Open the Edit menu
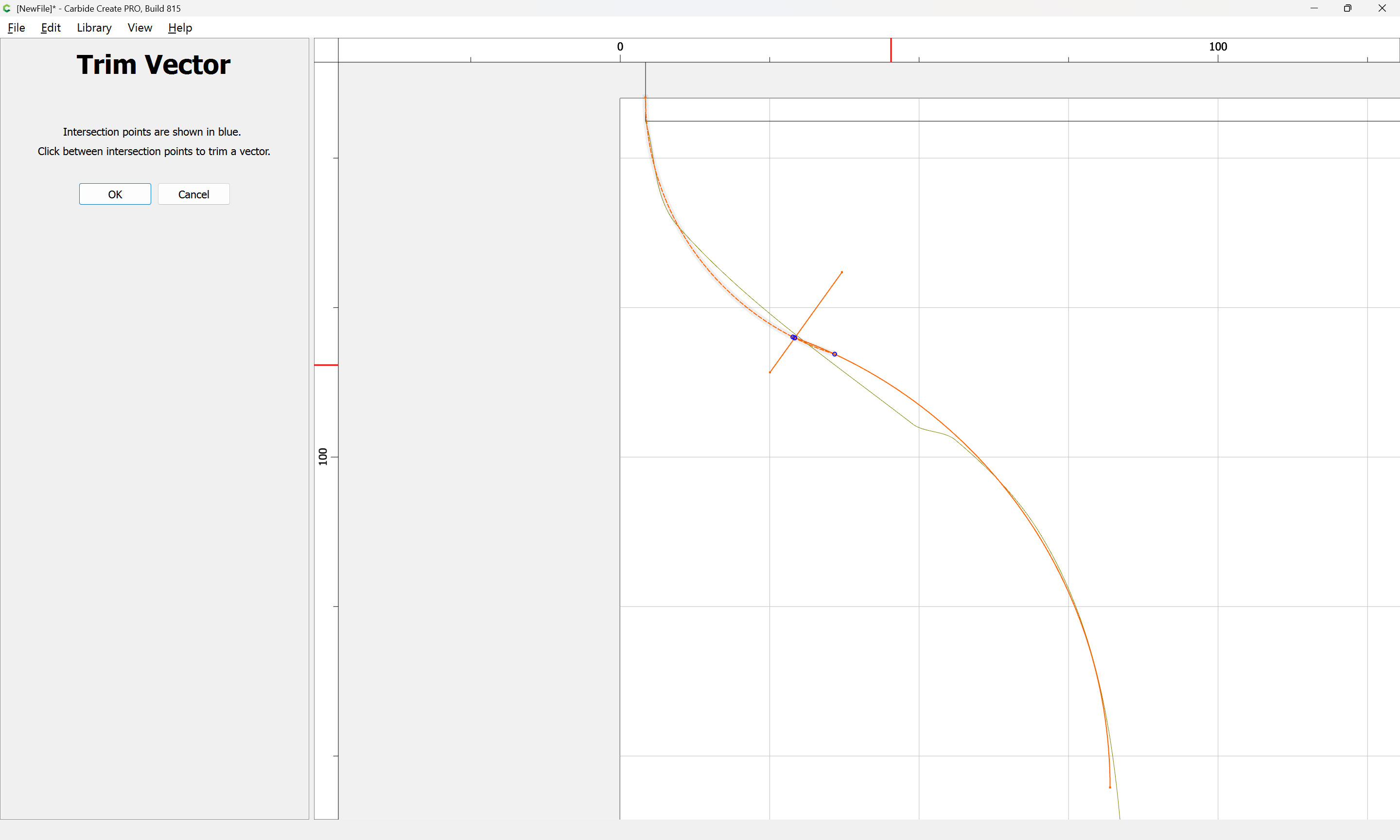The width and height of the screenshot is (1400, 840). click(x=51, y=28)
